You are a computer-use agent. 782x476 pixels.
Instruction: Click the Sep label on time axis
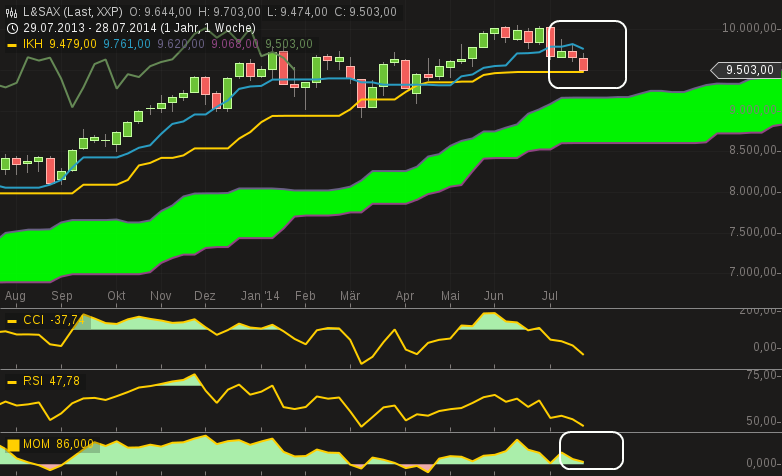click(62, 296)
